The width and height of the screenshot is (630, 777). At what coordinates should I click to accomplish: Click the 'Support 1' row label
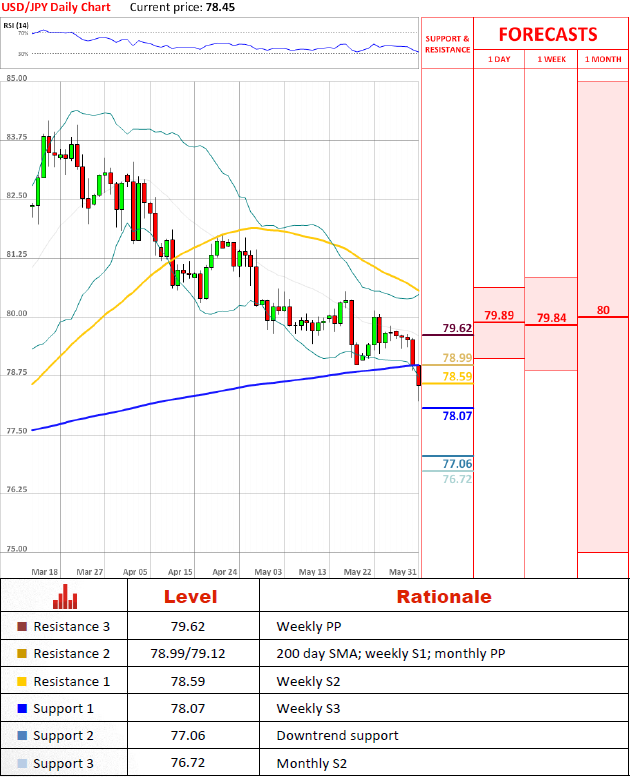tap(63, 709)
